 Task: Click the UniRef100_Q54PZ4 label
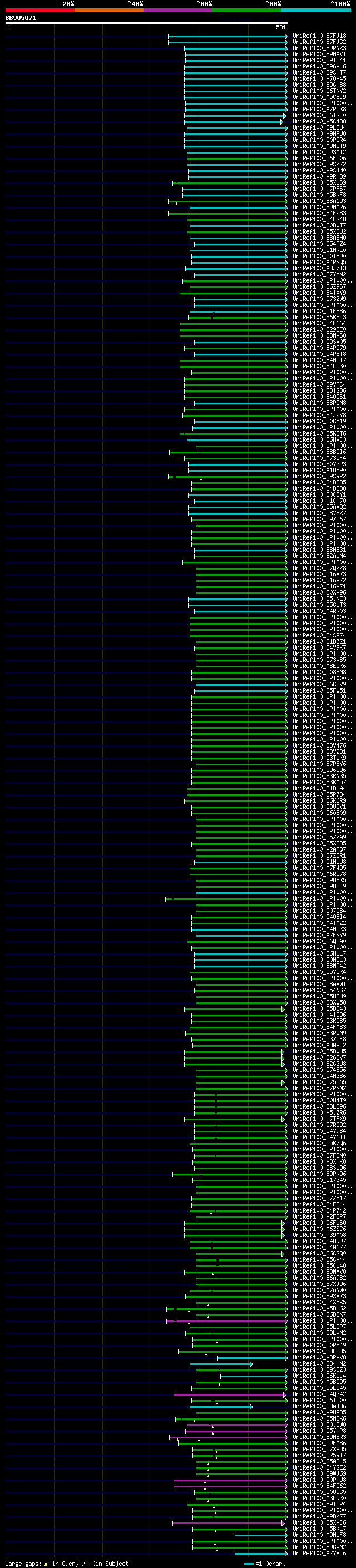[319, 244]
